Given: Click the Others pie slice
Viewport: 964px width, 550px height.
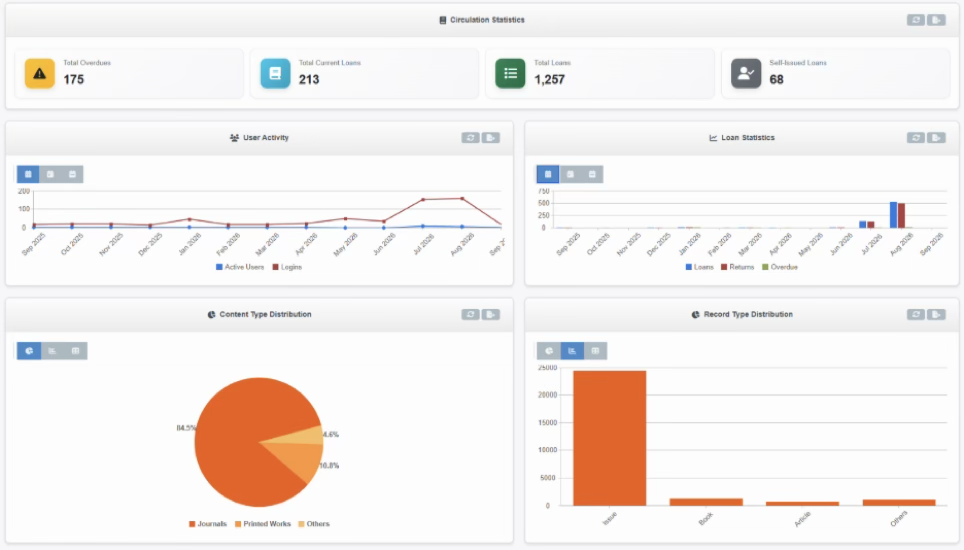Looking at the screenshot, I should point(304,436).
